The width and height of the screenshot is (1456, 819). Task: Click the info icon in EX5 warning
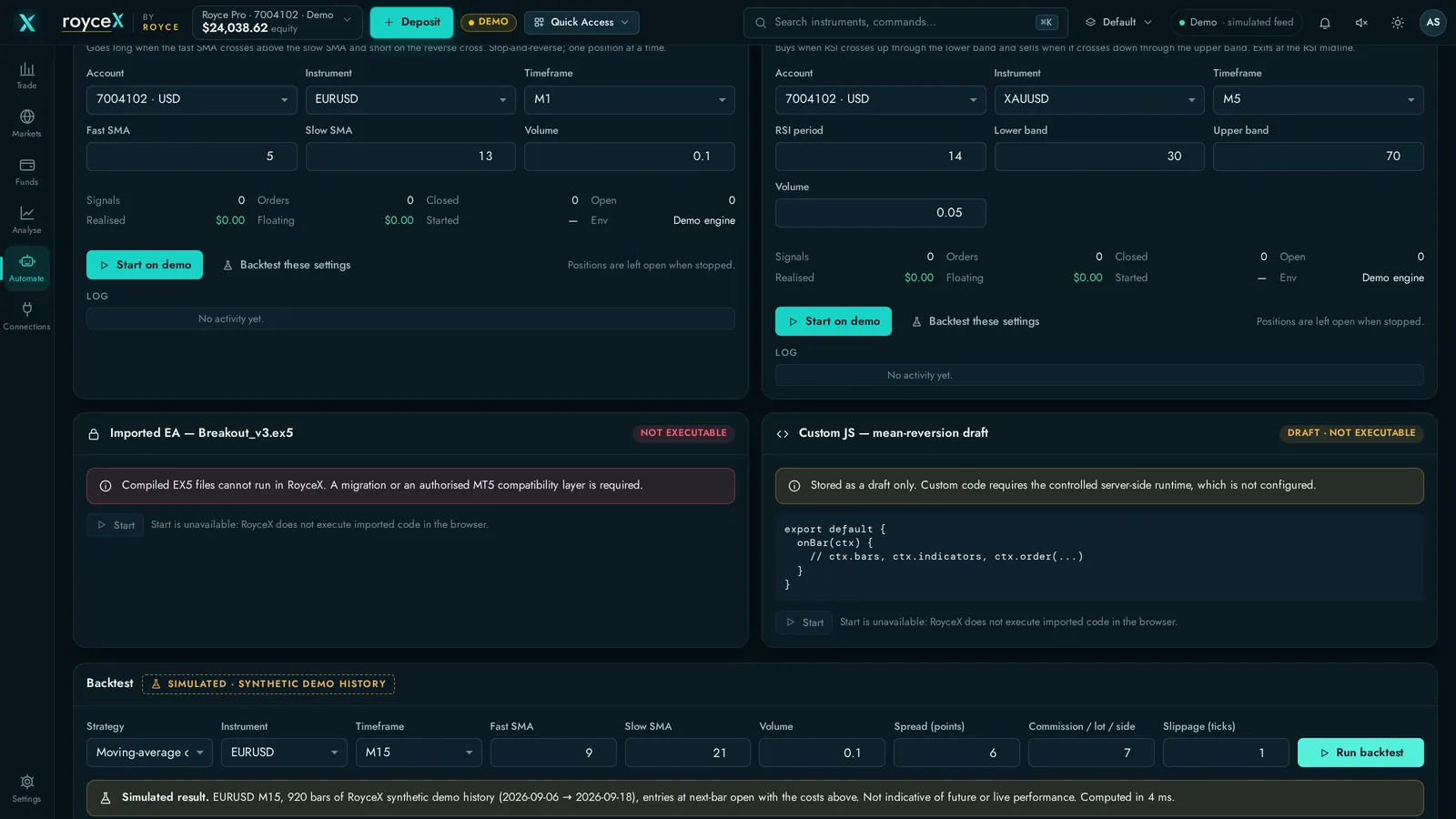(x=106, y=486)
